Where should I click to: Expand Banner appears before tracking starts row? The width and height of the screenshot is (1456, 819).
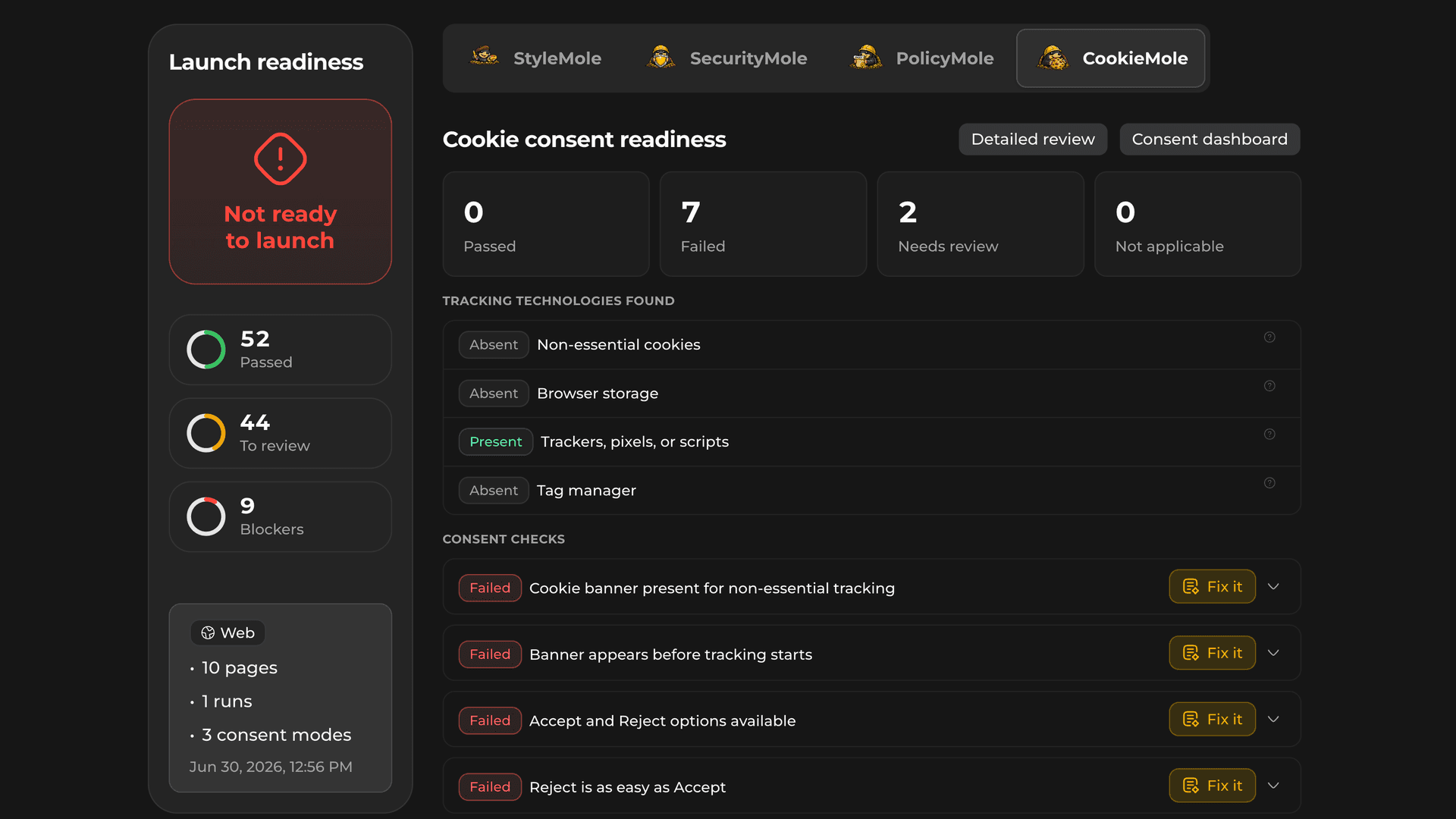tap(1274, 653)
